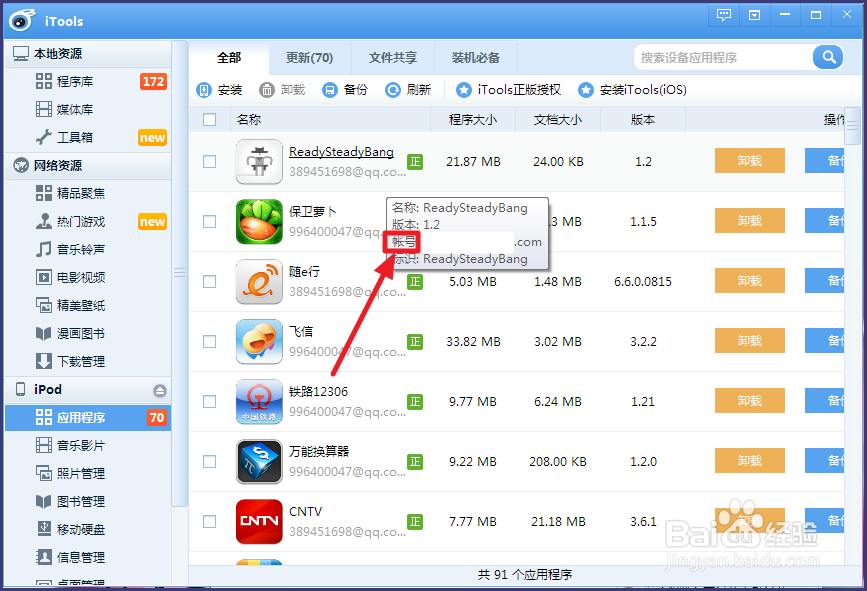Check the checkbox for ReadySteadyBang

[209, 161]
